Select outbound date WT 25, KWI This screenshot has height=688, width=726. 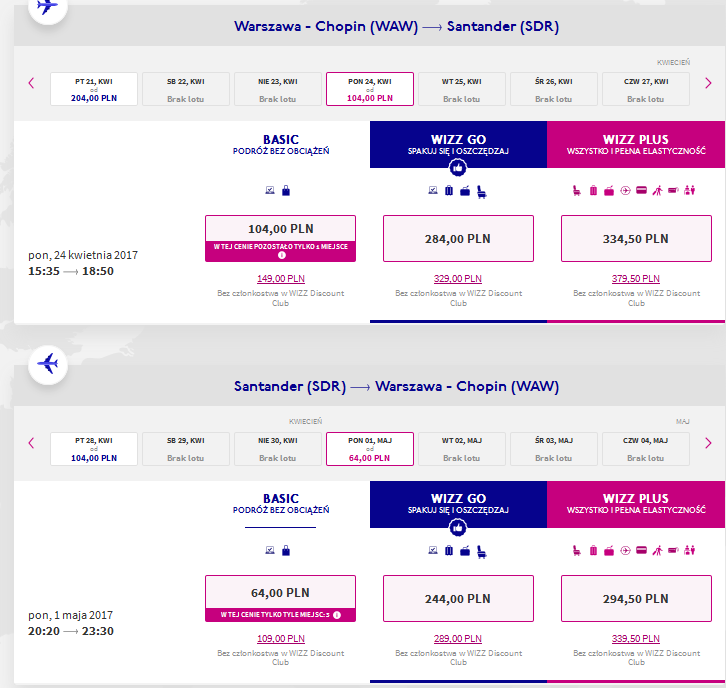coord(462,89)
